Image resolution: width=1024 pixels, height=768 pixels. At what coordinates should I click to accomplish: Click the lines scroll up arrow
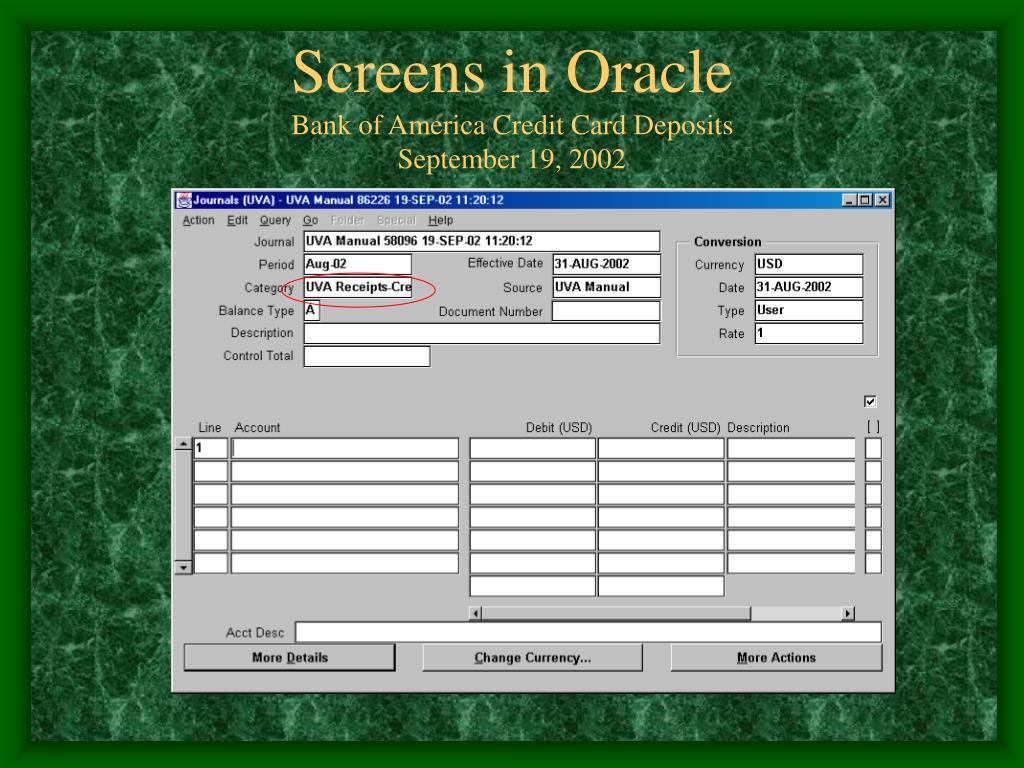click(x=184, y=444)
